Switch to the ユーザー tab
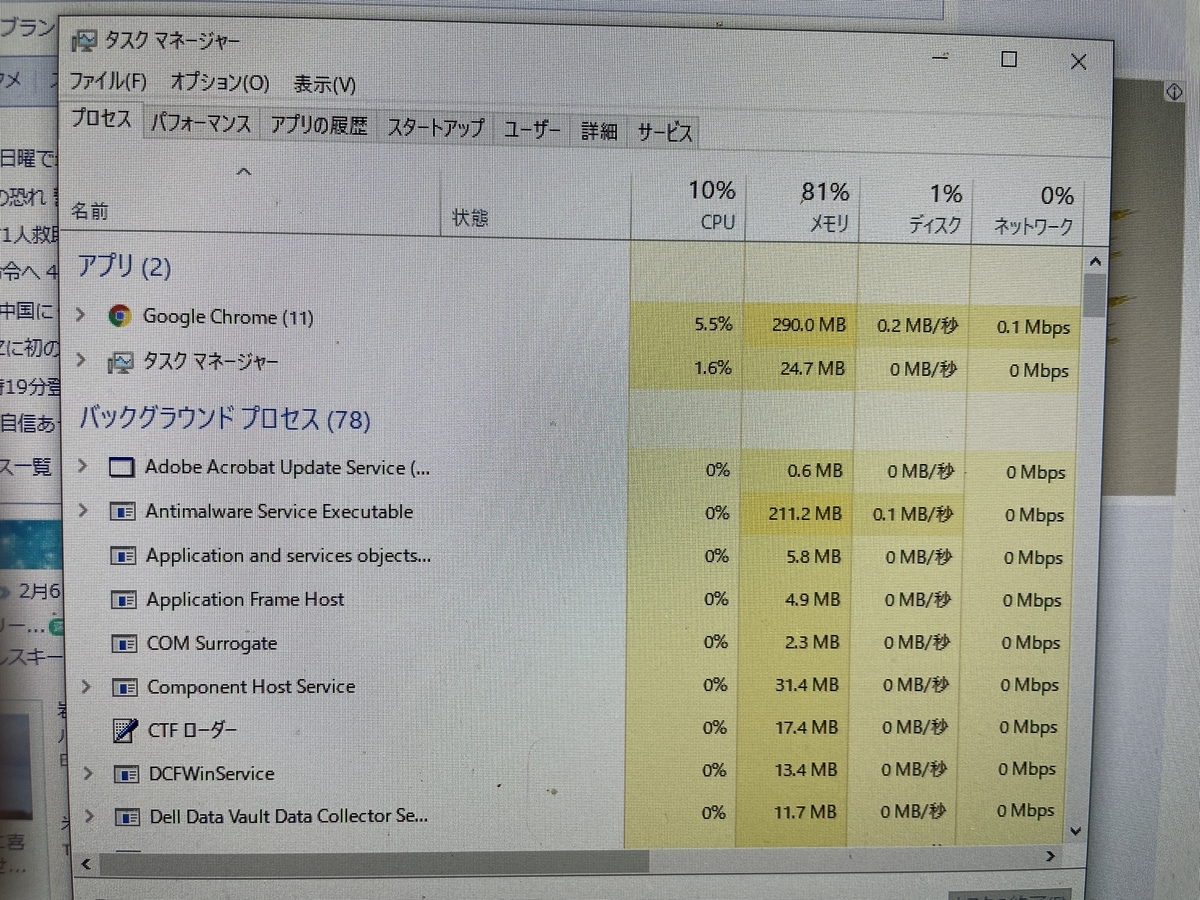 click(x=532, y=130)
